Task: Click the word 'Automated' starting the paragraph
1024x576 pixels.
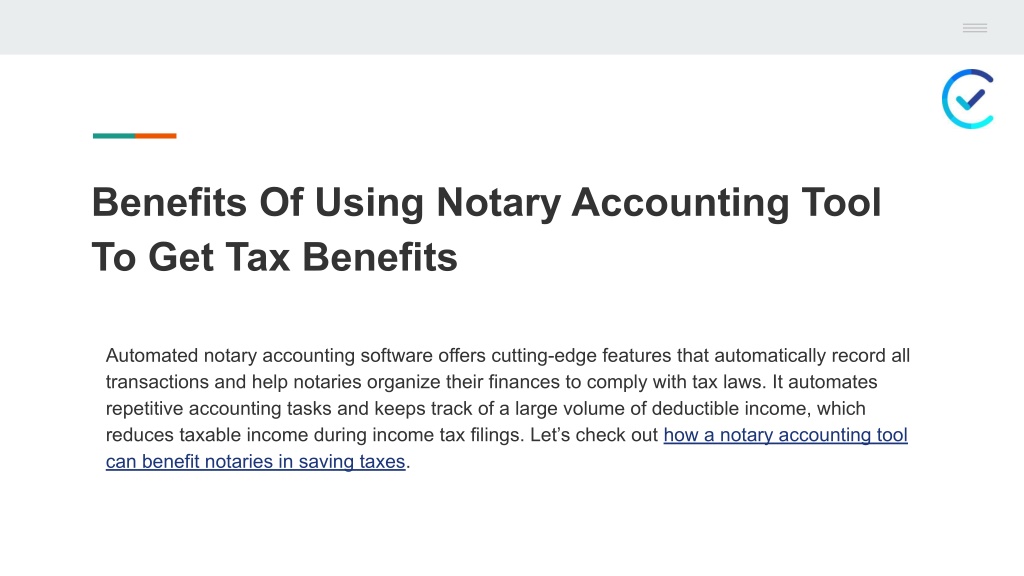Action: pos(152,356)
